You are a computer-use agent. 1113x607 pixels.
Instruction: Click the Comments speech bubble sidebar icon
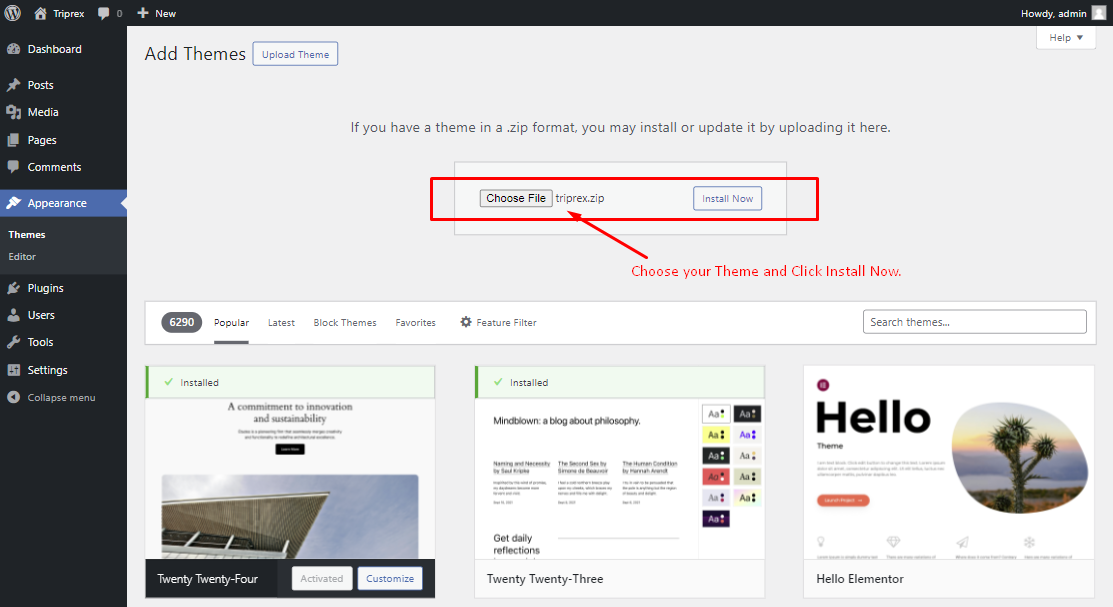[x=13, y=167]
